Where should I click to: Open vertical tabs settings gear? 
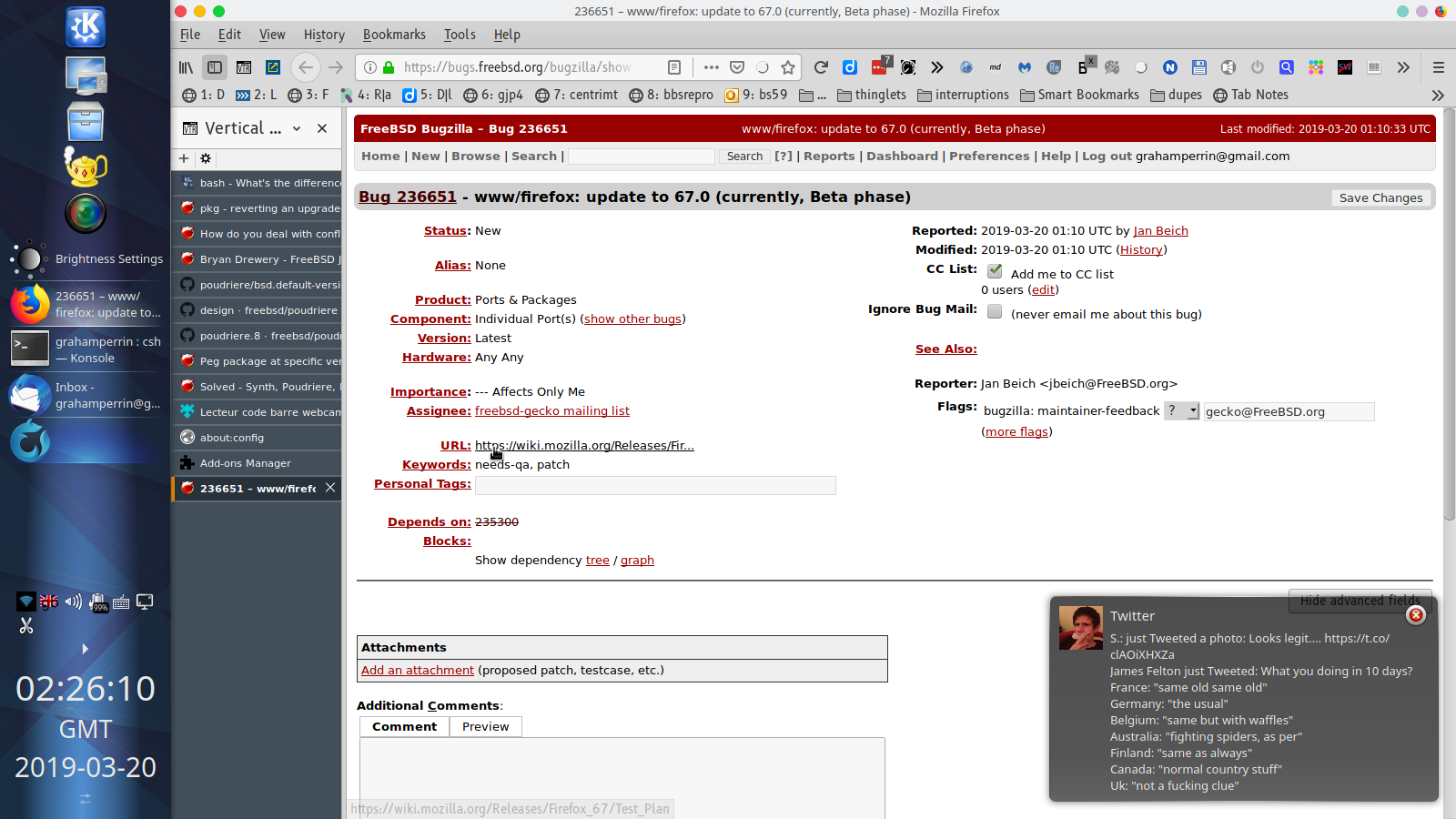tap(206, 158)
